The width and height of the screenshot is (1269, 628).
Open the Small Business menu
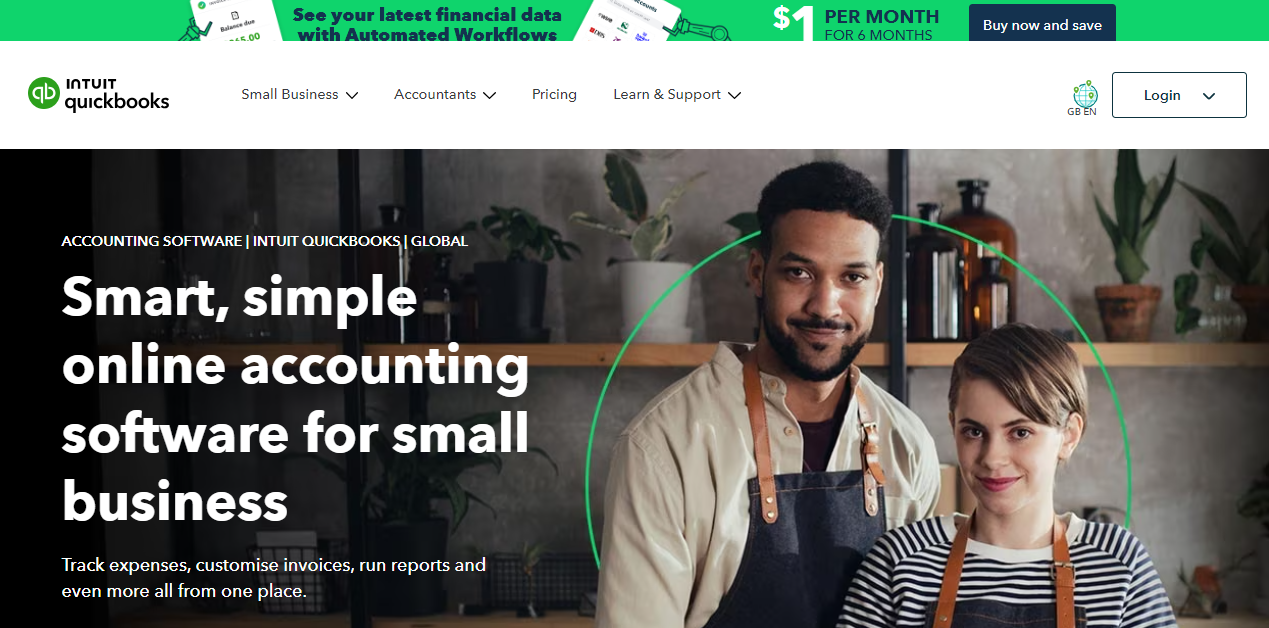300,94
